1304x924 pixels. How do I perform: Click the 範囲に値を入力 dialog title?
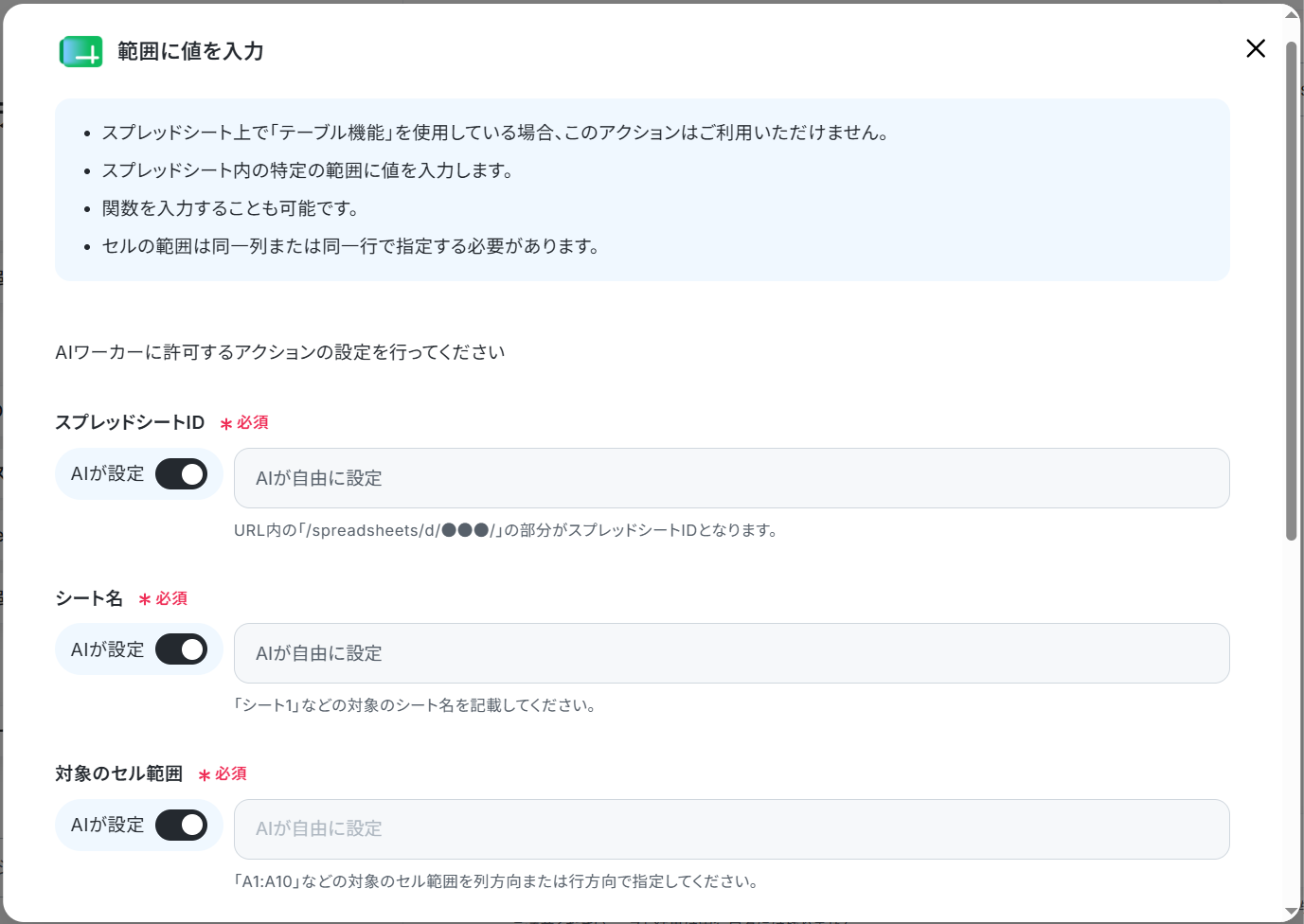click(x=190, y=51)
